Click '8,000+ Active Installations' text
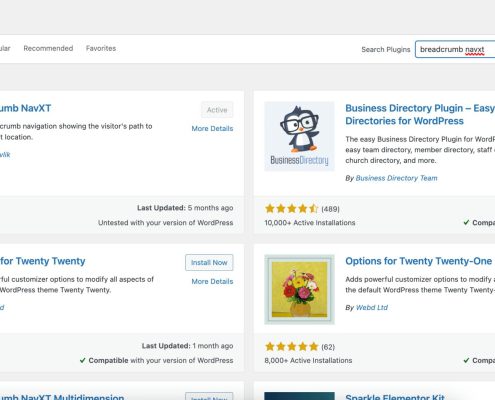This screenshot has height=400, width=495. (308, 360)
